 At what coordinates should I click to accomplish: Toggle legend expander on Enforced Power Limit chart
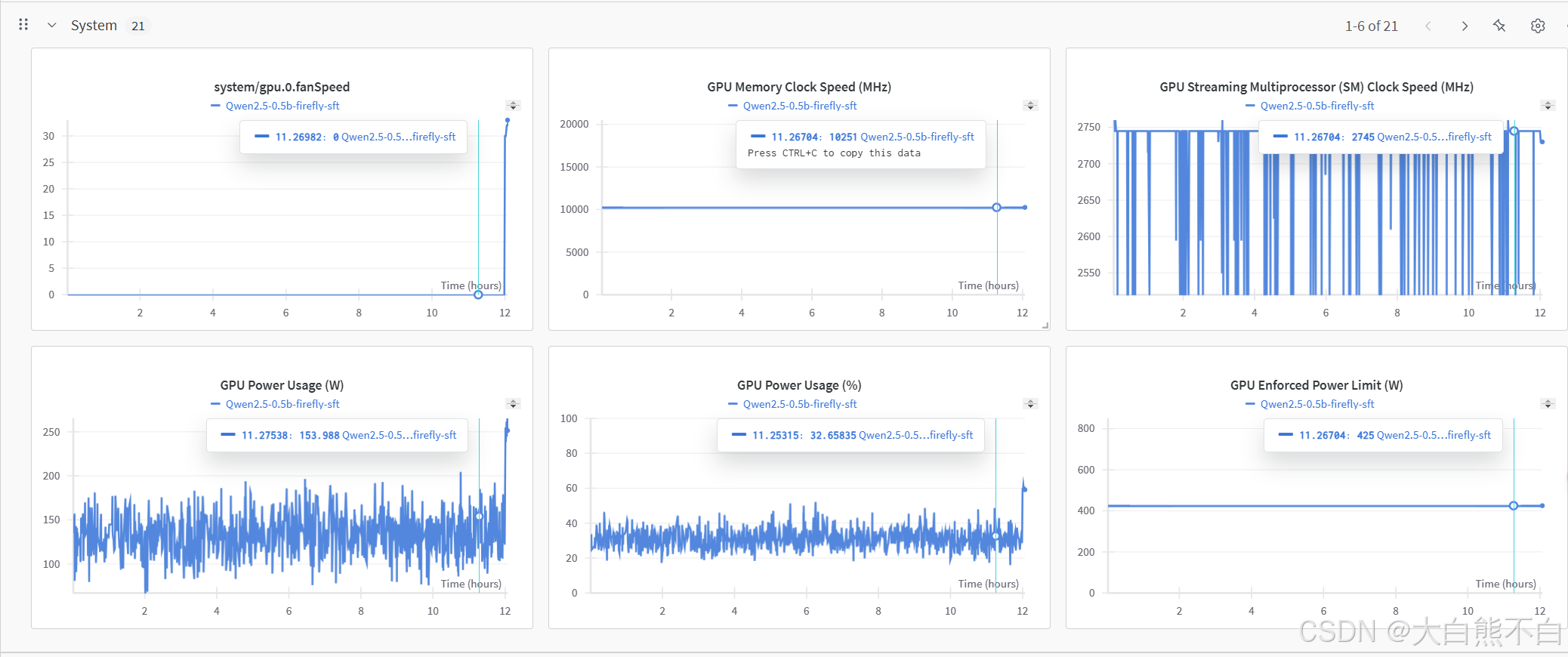click(x=1548, y=404)
